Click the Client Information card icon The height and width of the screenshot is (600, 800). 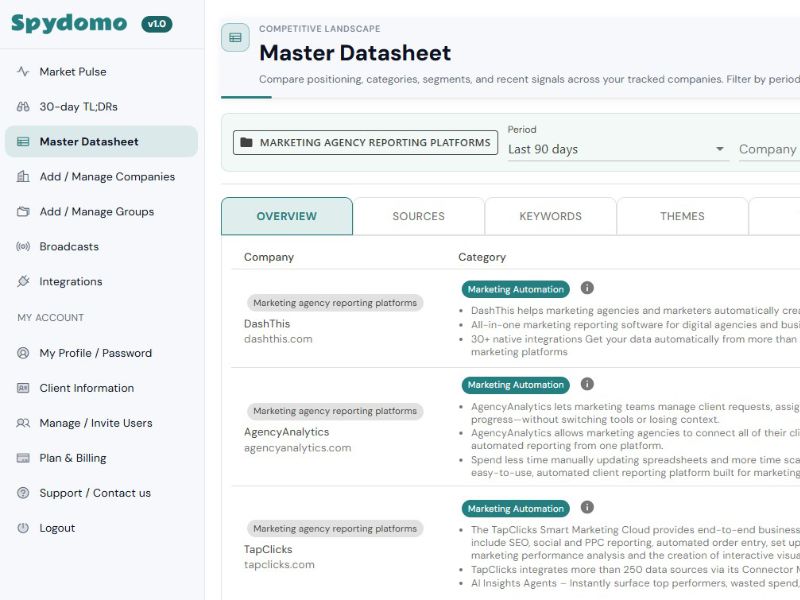point(23,388)
